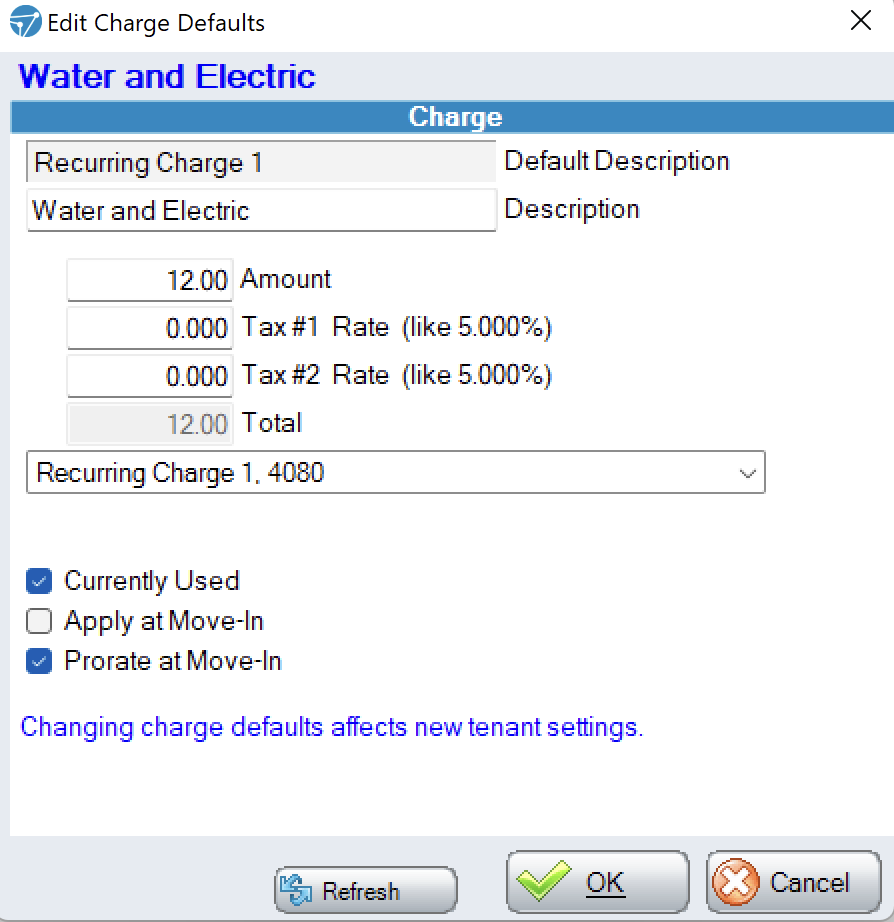
Task: Click the Amount field showing 12.00
Action: pos(150,280)
